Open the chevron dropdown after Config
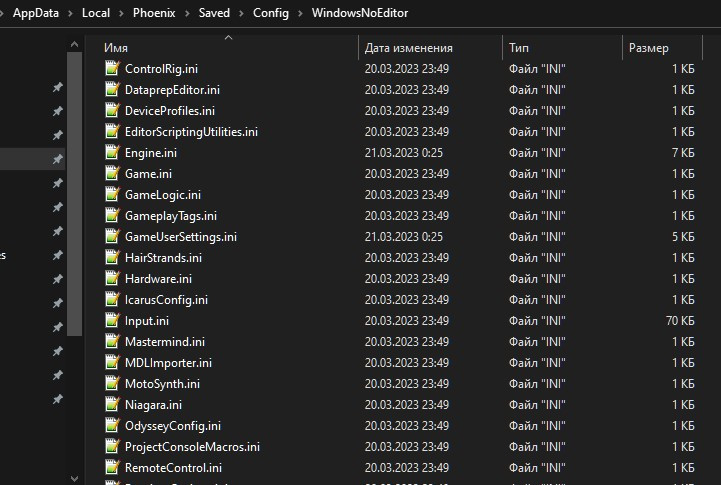The width and height of the screenshot is (721, 485). (x=298, y=14)
